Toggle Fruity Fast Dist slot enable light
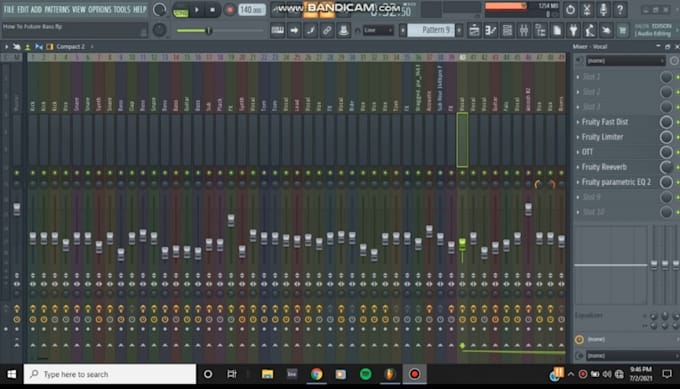The width and height of the screenshot is (680, 389). pos(677,122)
